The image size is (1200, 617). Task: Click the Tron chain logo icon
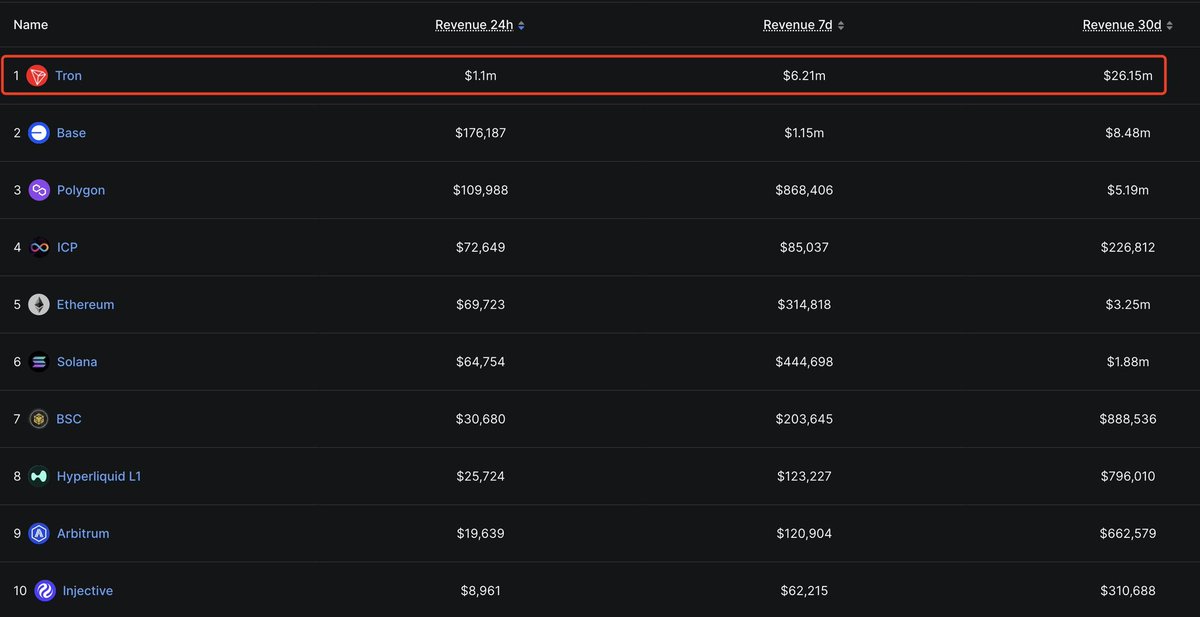pos(37,76)
